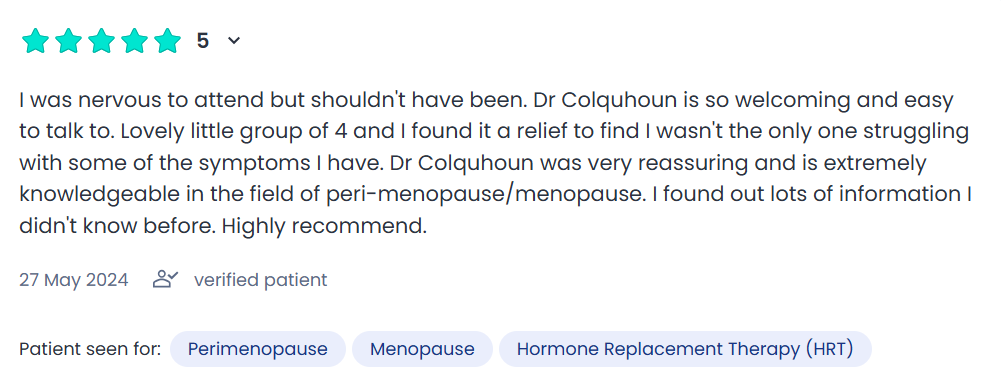Click the second teal rating star
The width and height of the screenshot is (1001, 380).
click(68, 41)
